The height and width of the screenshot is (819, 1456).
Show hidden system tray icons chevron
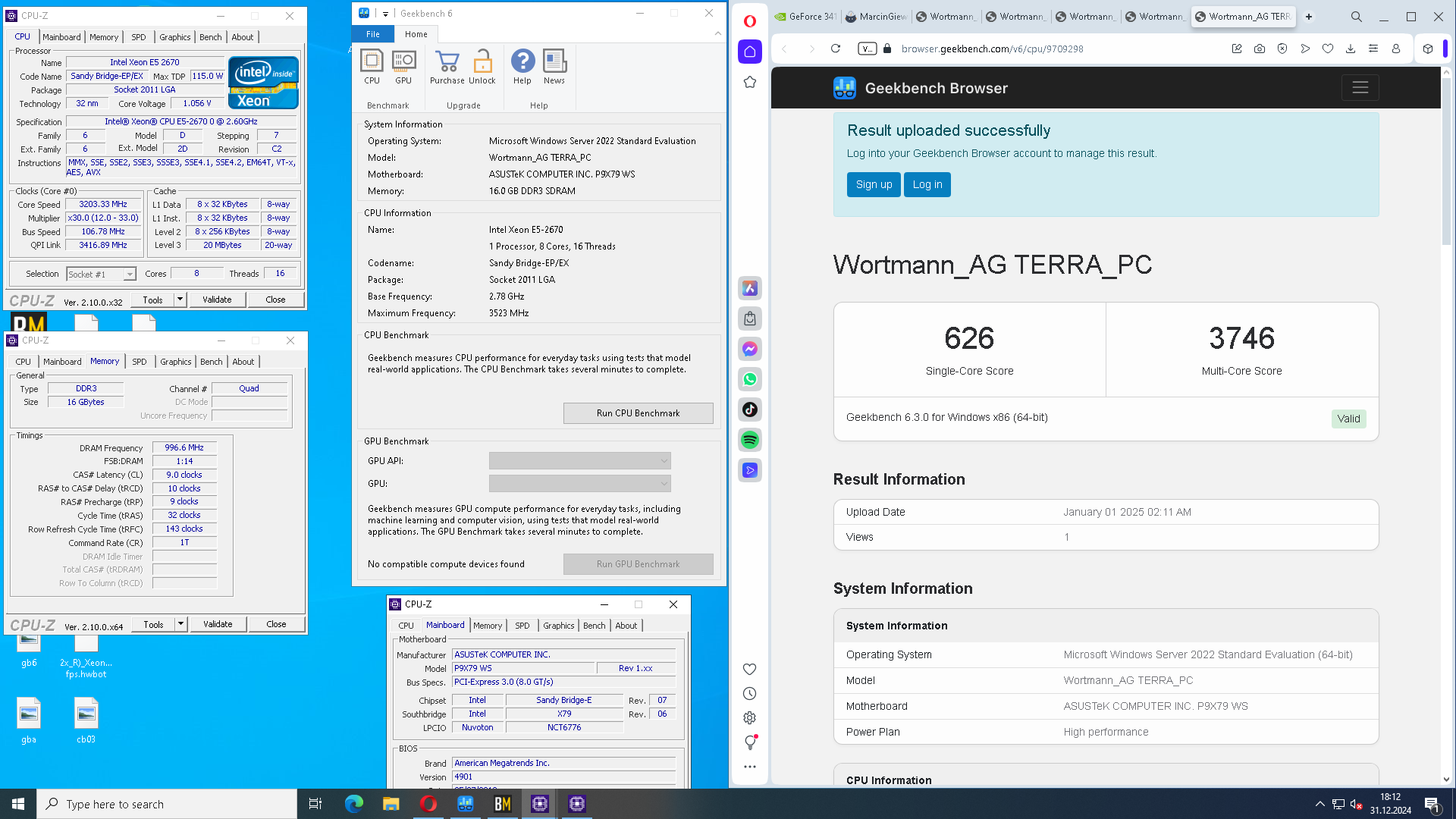coord(1320,804)
